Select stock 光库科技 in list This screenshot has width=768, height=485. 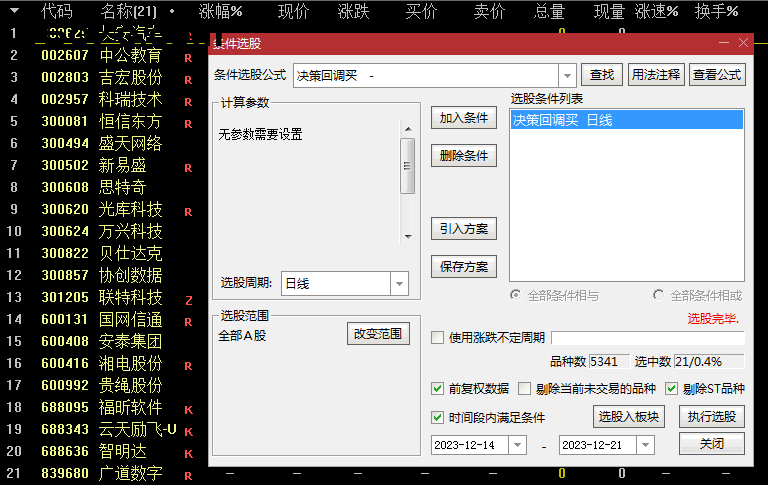(130, 210)
